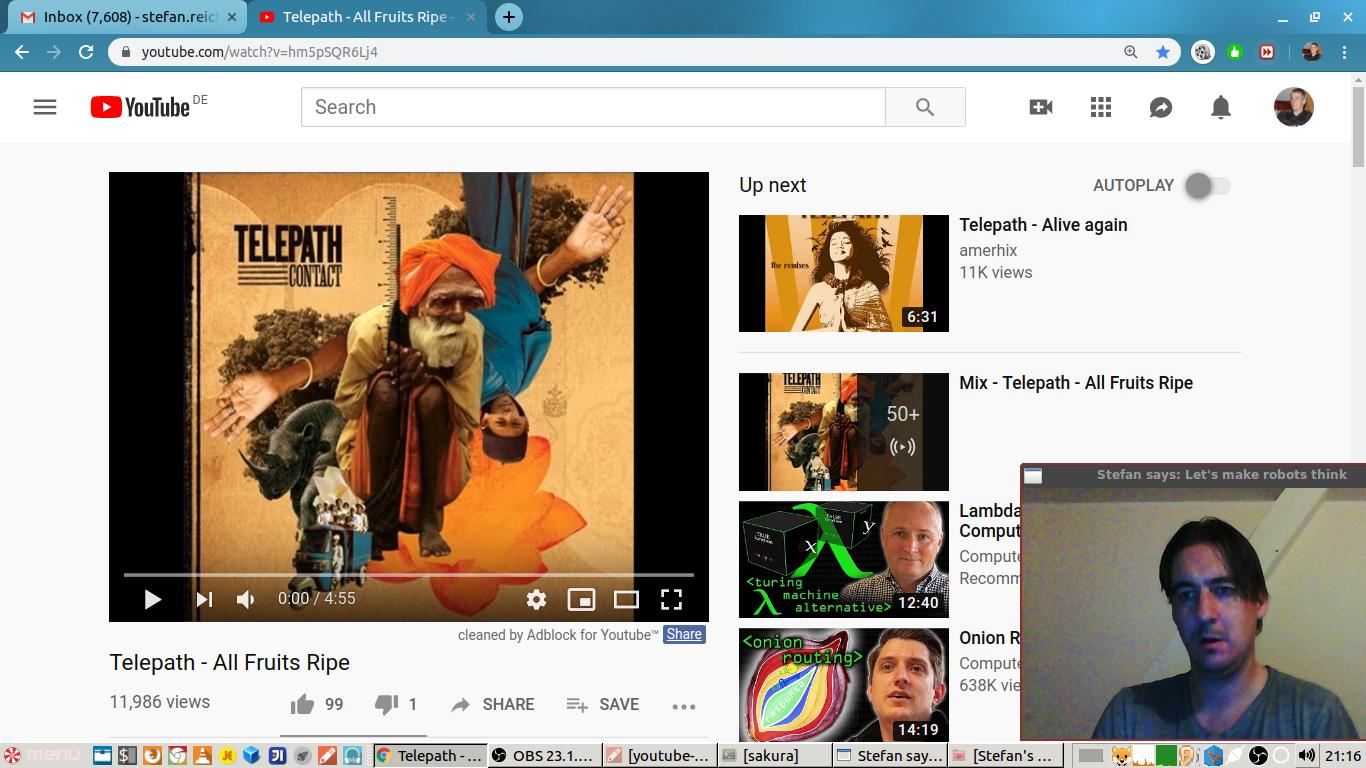The height and width of the screenshot is (768, 1366).
Task: Click the YouTube search field
Action: (592, 107)
